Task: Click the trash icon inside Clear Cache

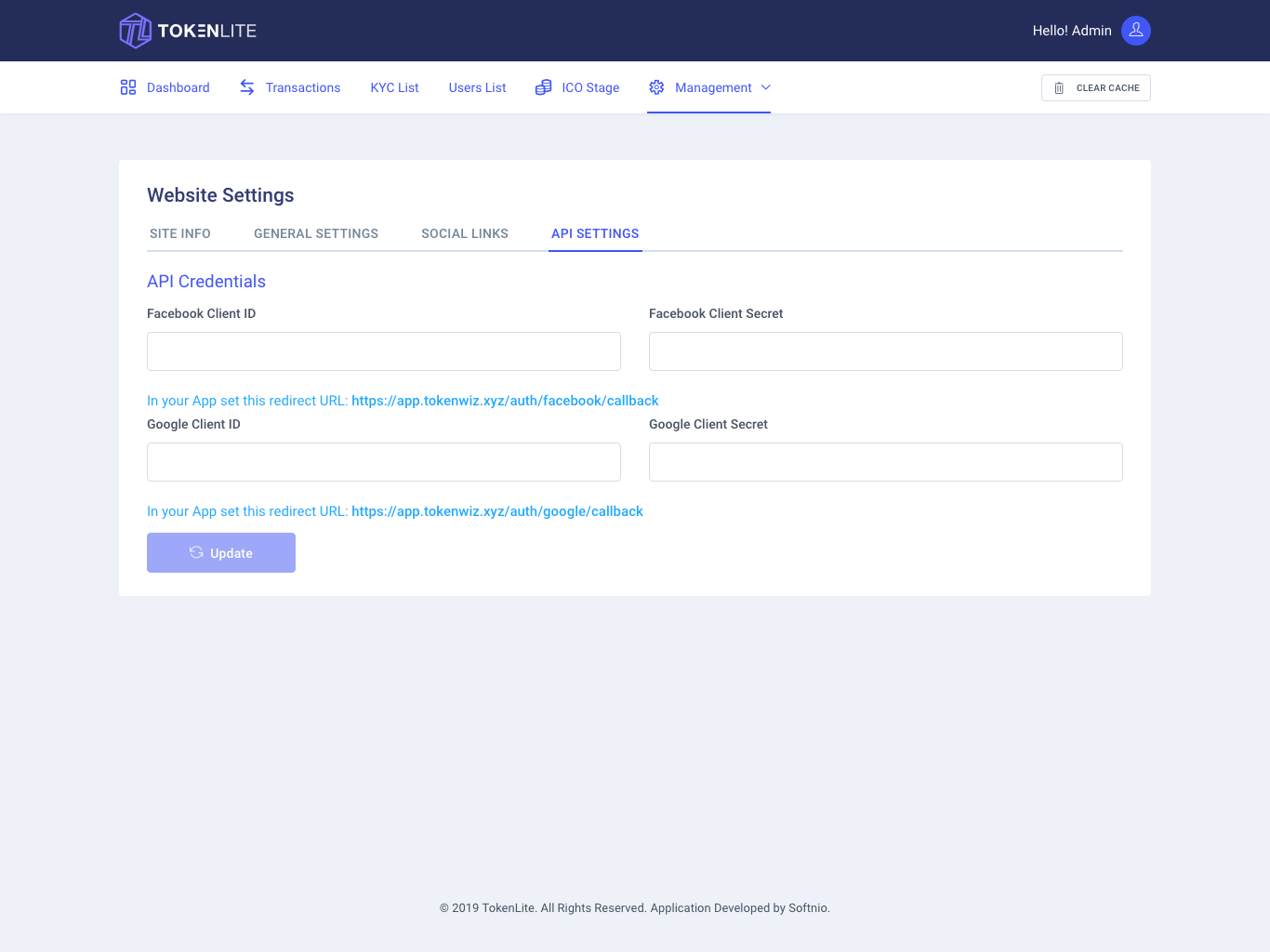Action: pyautogui.click(x=1059, y=87)
